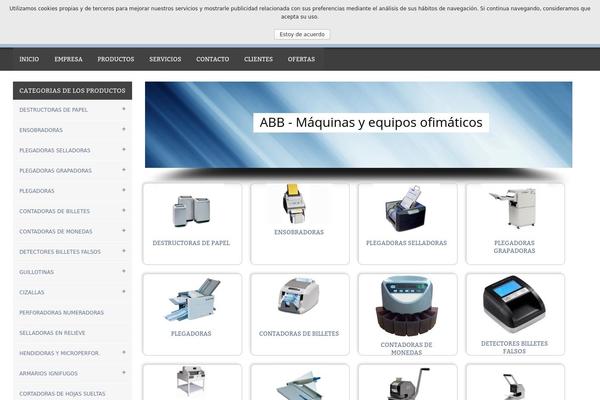The width and height of the screenshot is (600, 400).
Task: Open ENSOBRADORAS card title
Action: 299,232
